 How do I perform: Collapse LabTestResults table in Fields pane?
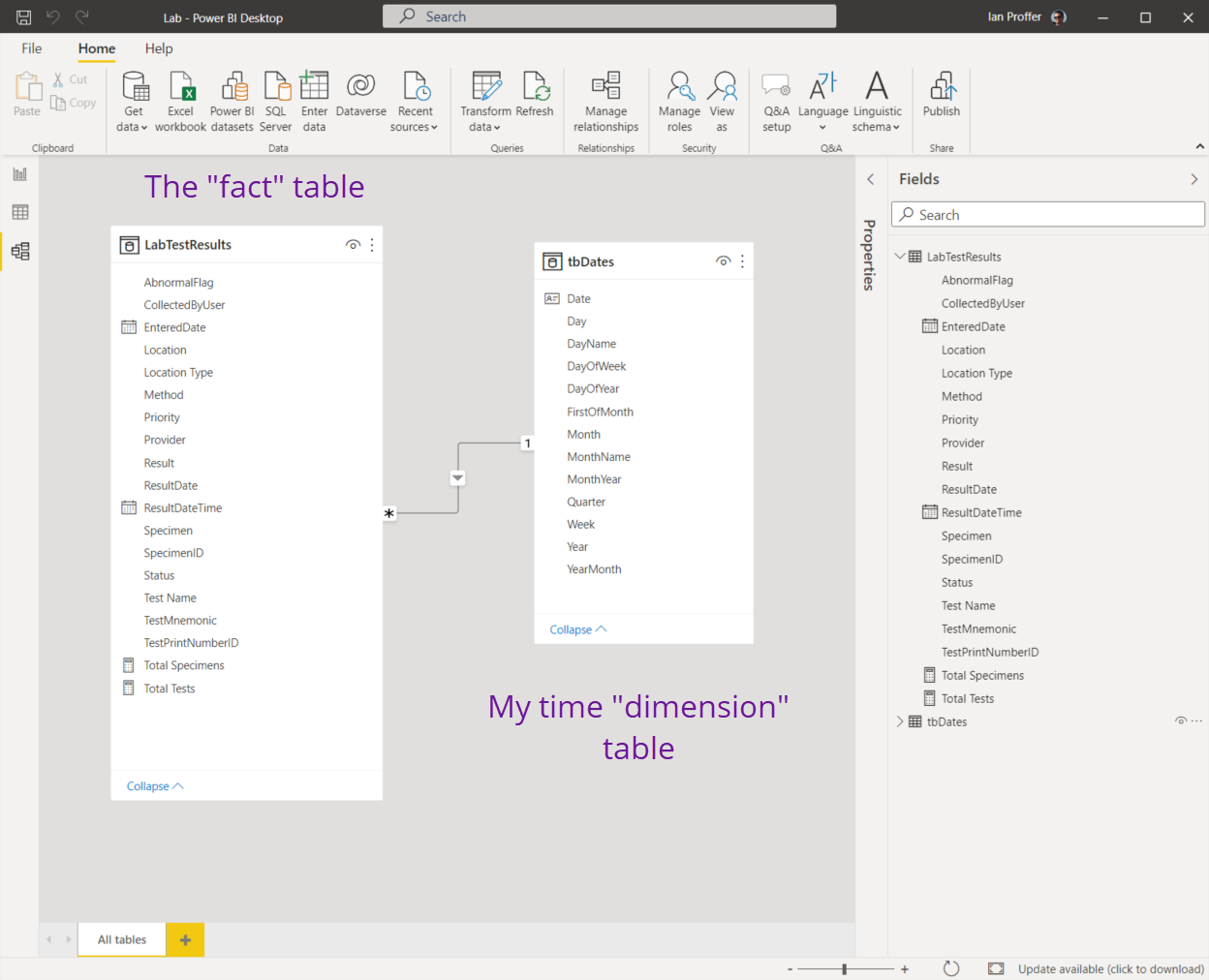(900, 257)
